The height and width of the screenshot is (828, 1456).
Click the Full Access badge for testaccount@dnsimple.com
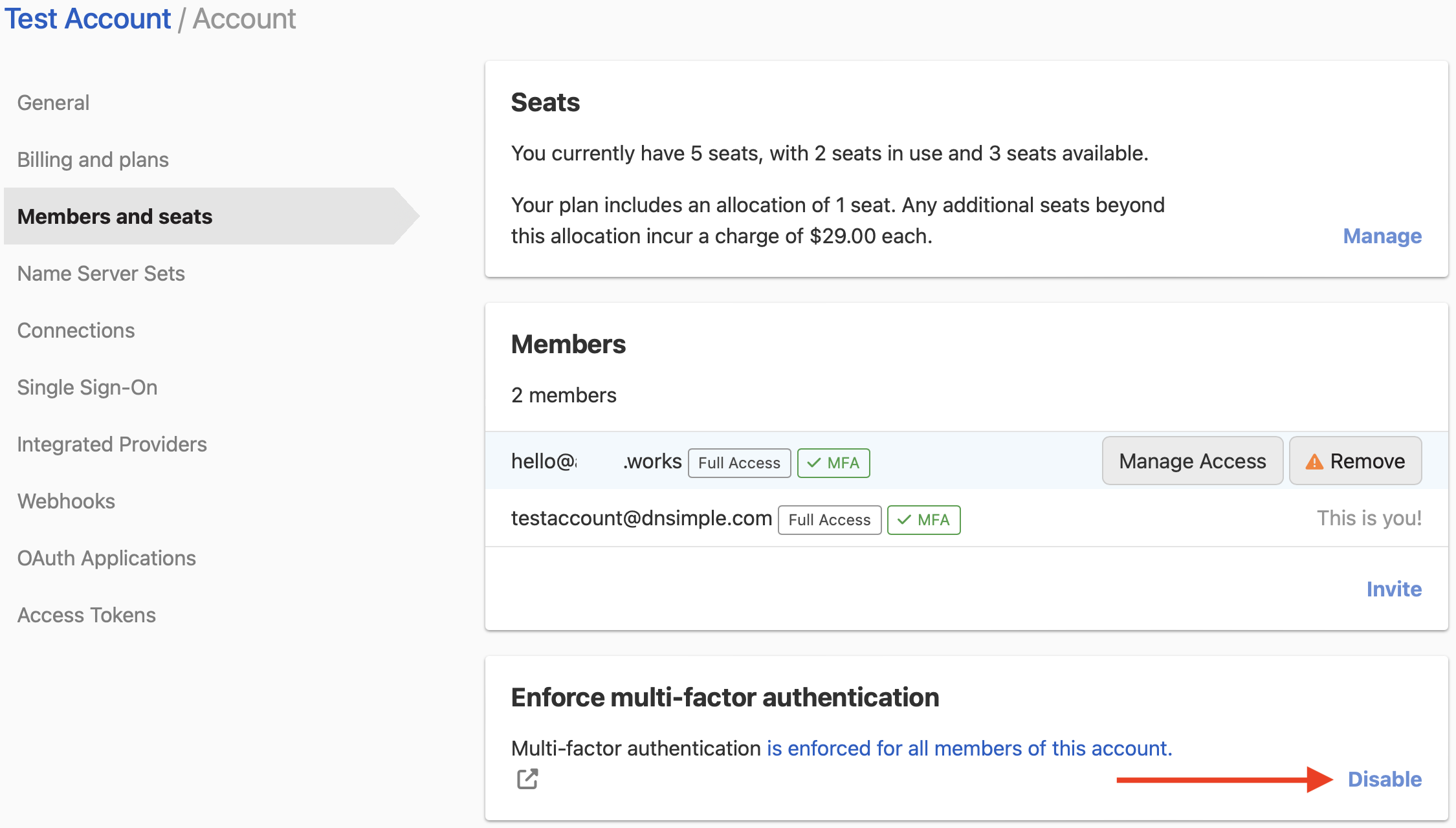(x=829, y=519)
